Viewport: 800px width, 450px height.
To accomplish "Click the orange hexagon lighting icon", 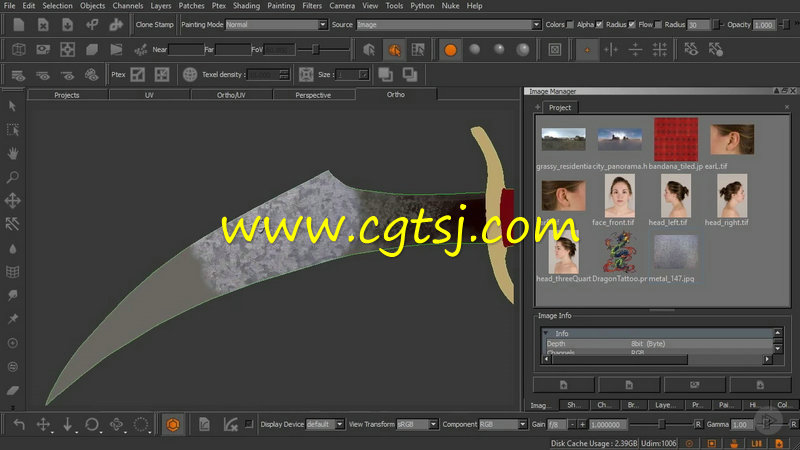I will coord(173,424).
